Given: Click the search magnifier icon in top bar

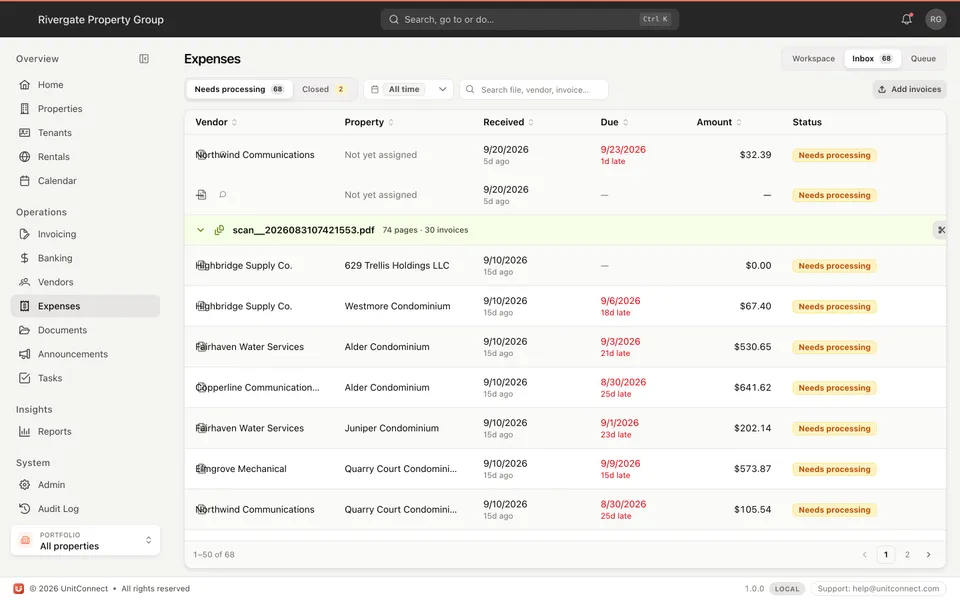Looking at the screenshot, I should (x=394, y=20).
